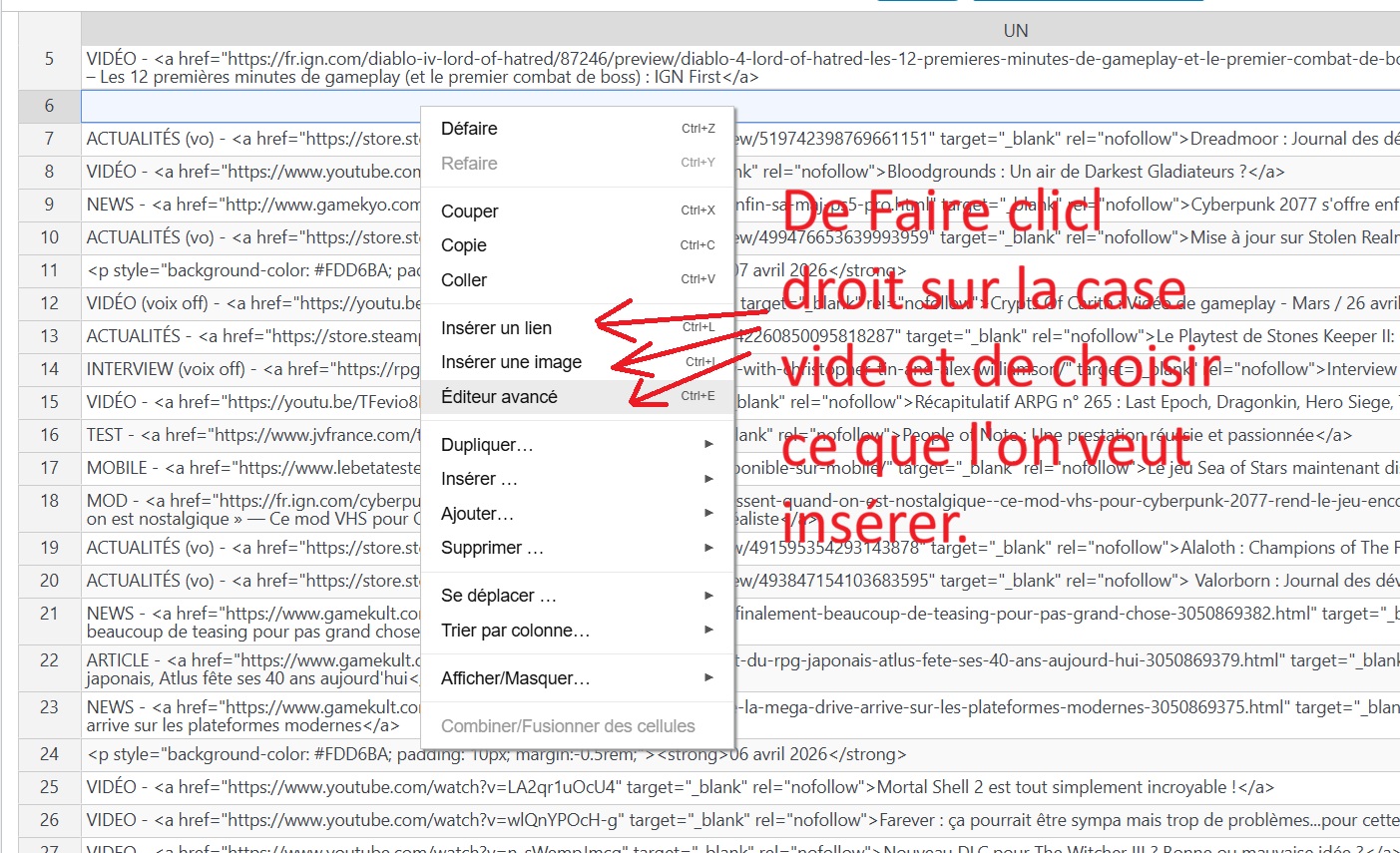Select row header 12
The width and height of the screenshot is (1400, 853).
[50, 303]
